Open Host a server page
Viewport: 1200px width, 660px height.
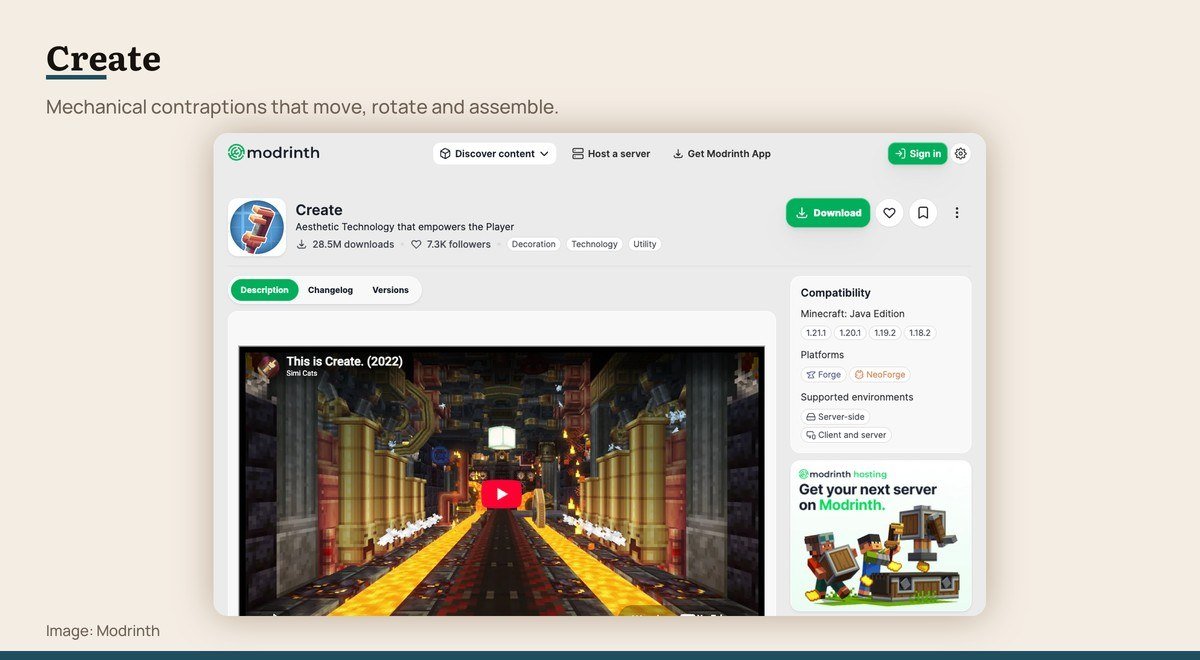(610, 154)
